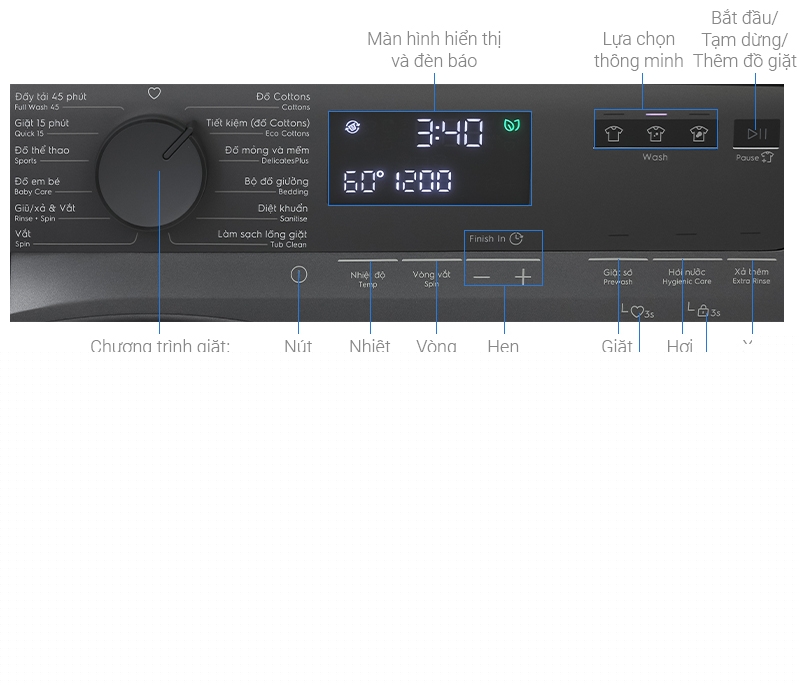Toggle the Hygienic Care steam option
The image size is (800, 685).
click(x=686, y=275)
